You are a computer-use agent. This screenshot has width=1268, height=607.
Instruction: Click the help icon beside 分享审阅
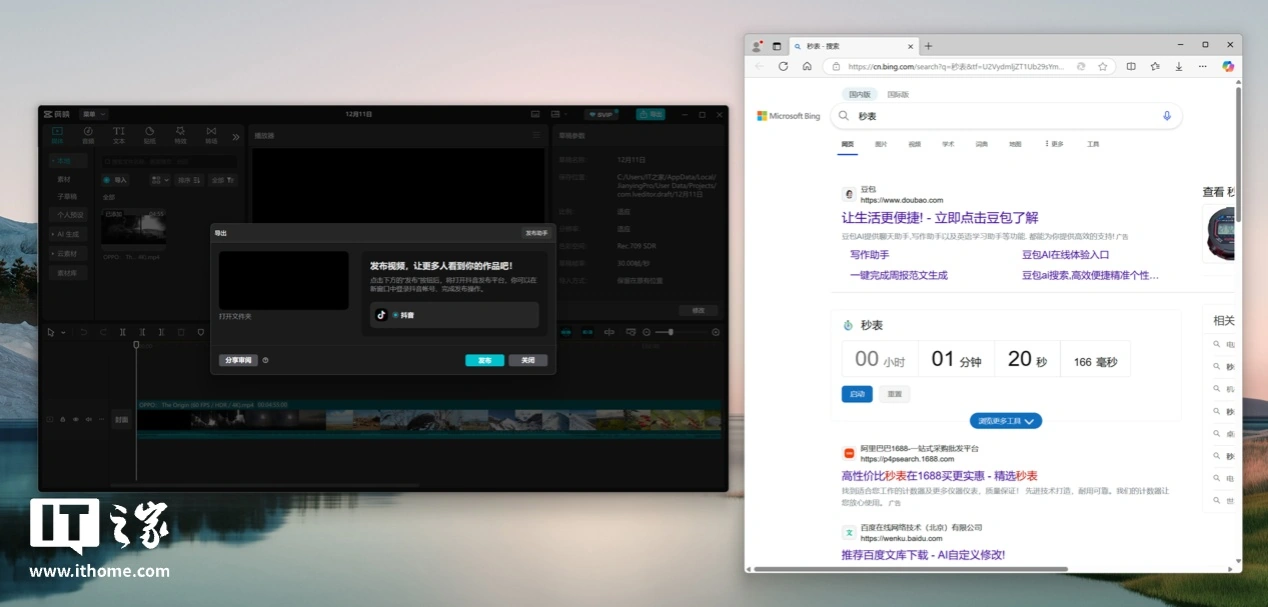(265, 360)
